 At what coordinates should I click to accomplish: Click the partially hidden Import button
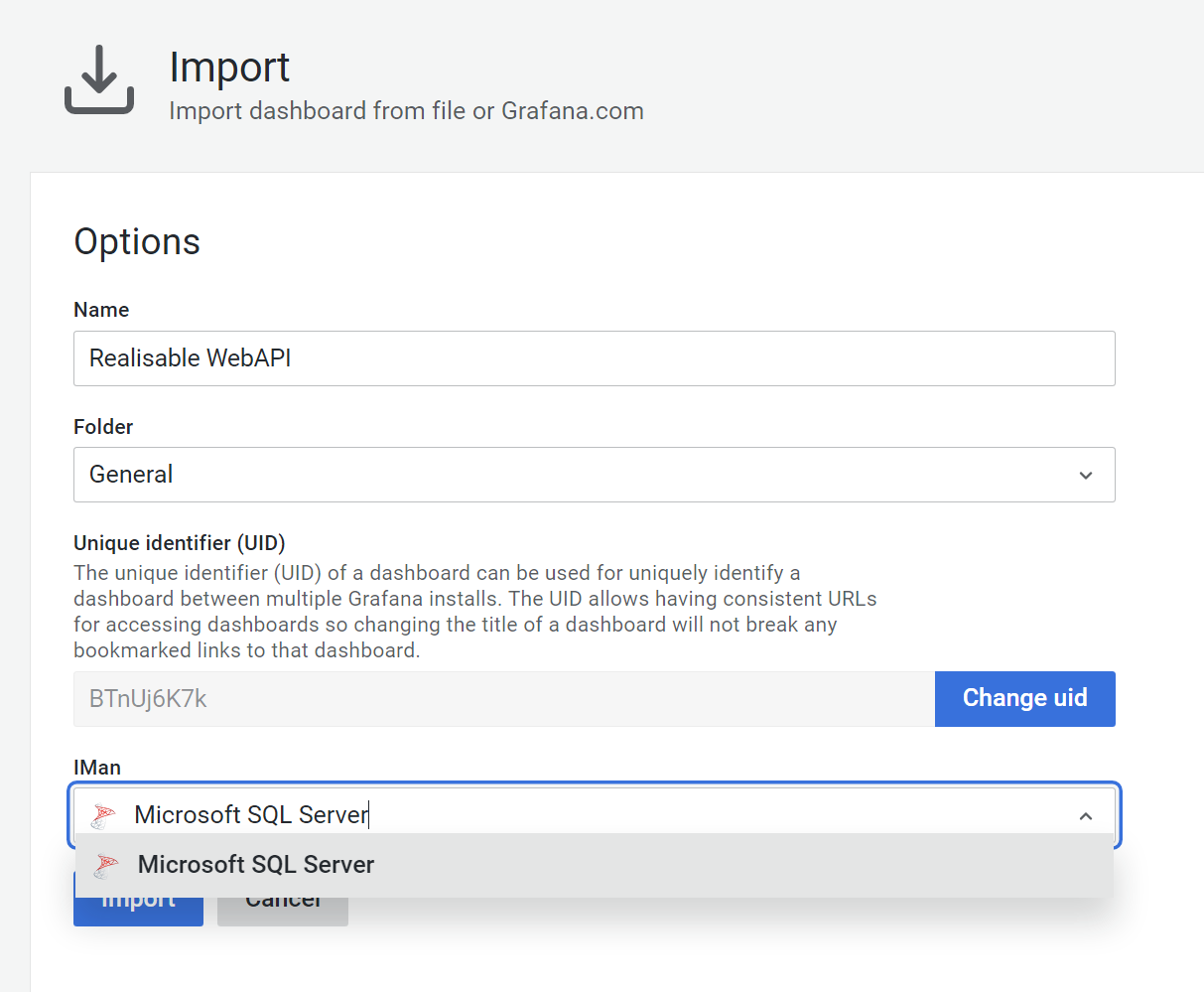(138, 913)
